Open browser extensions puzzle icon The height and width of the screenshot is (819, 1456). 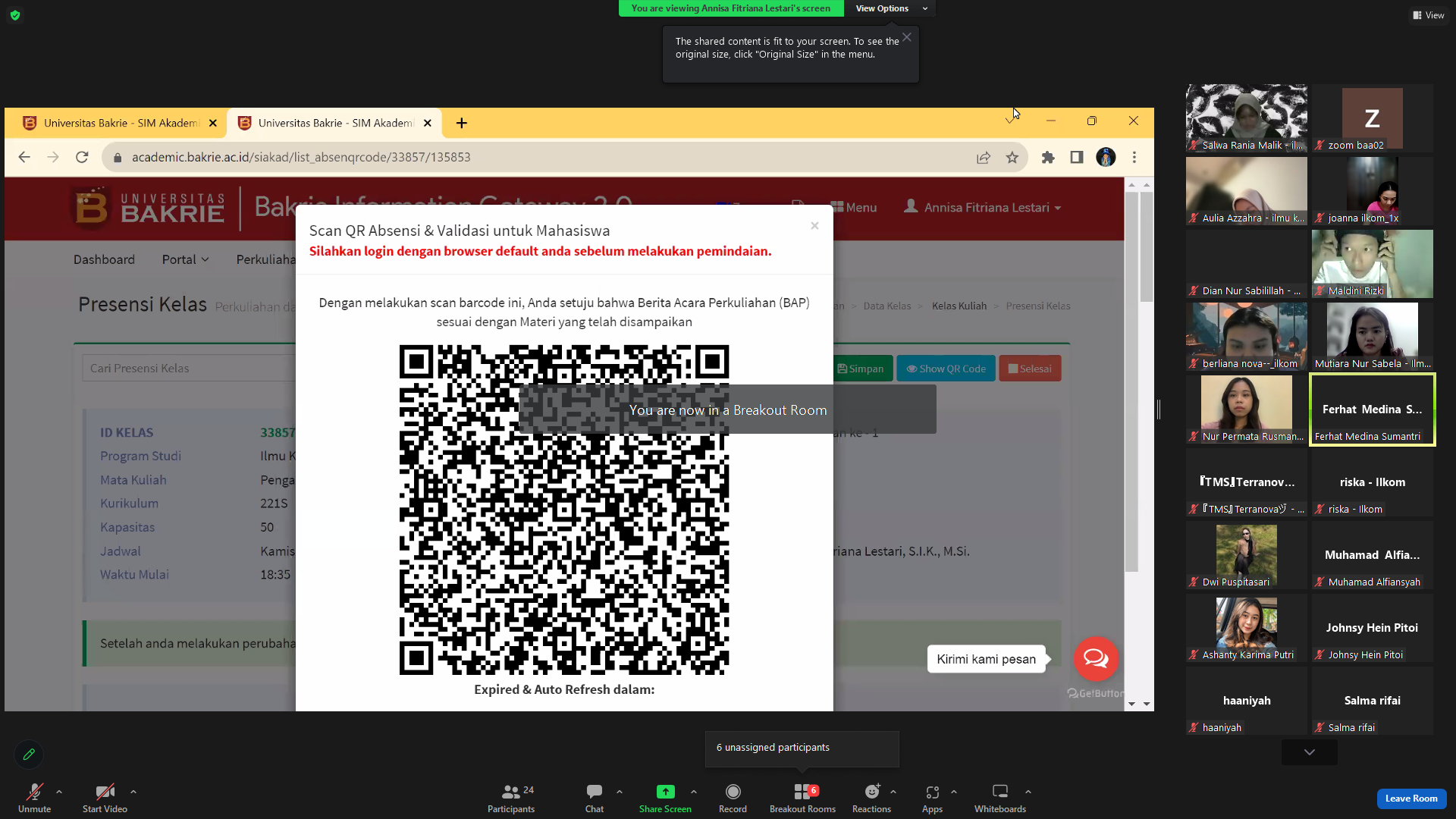(x=1048, y=157)
